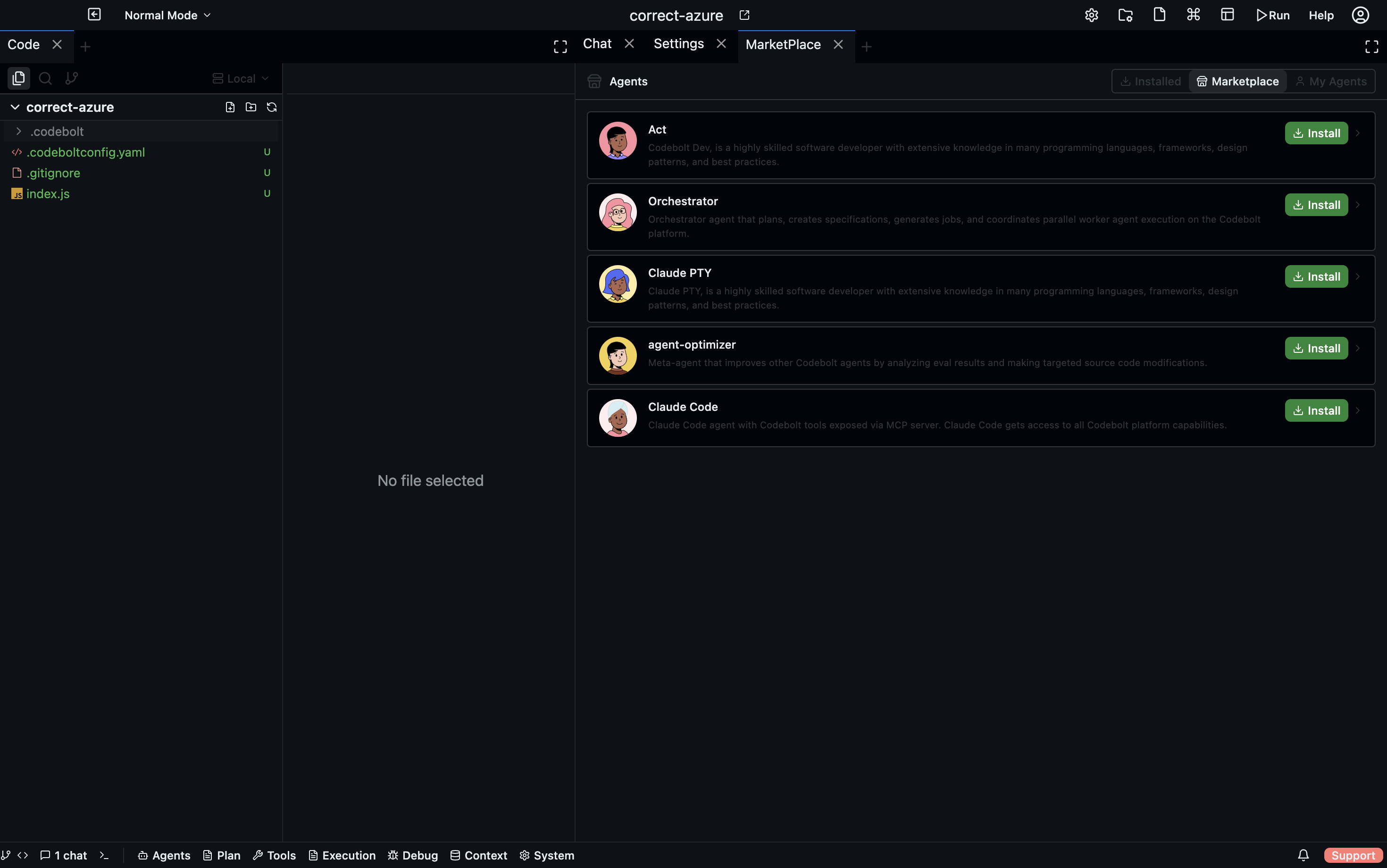The width and height of the screenshot is (1387, 868).
Task: Switch to the Installed agents view
Action: tap(1151, 82)
